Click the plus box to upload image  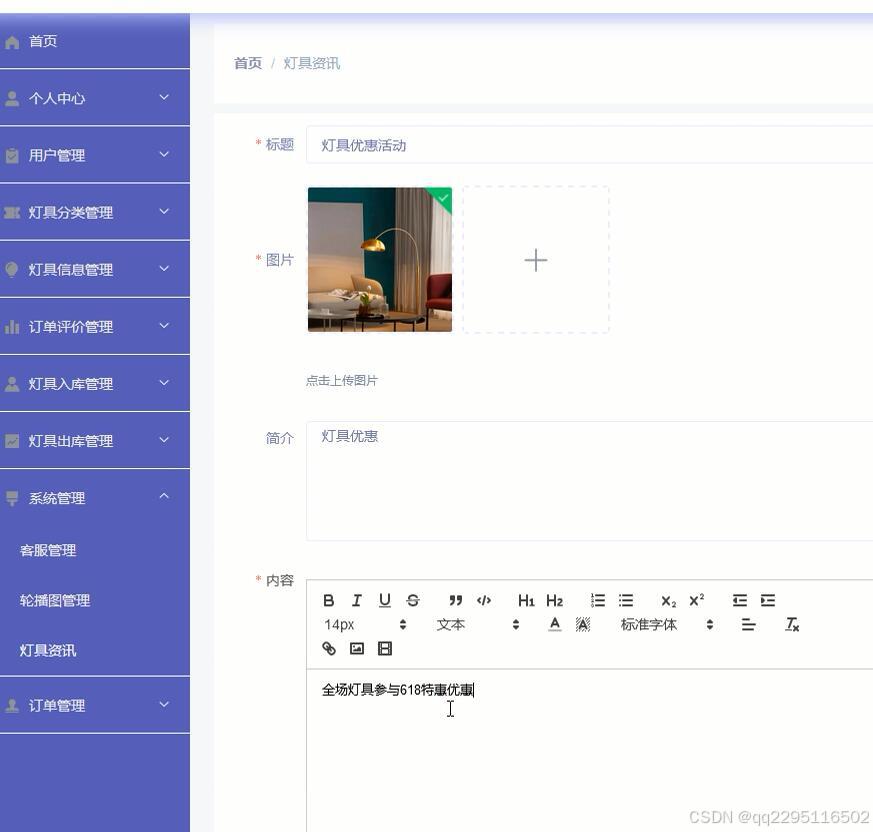(x=536, y=260)
